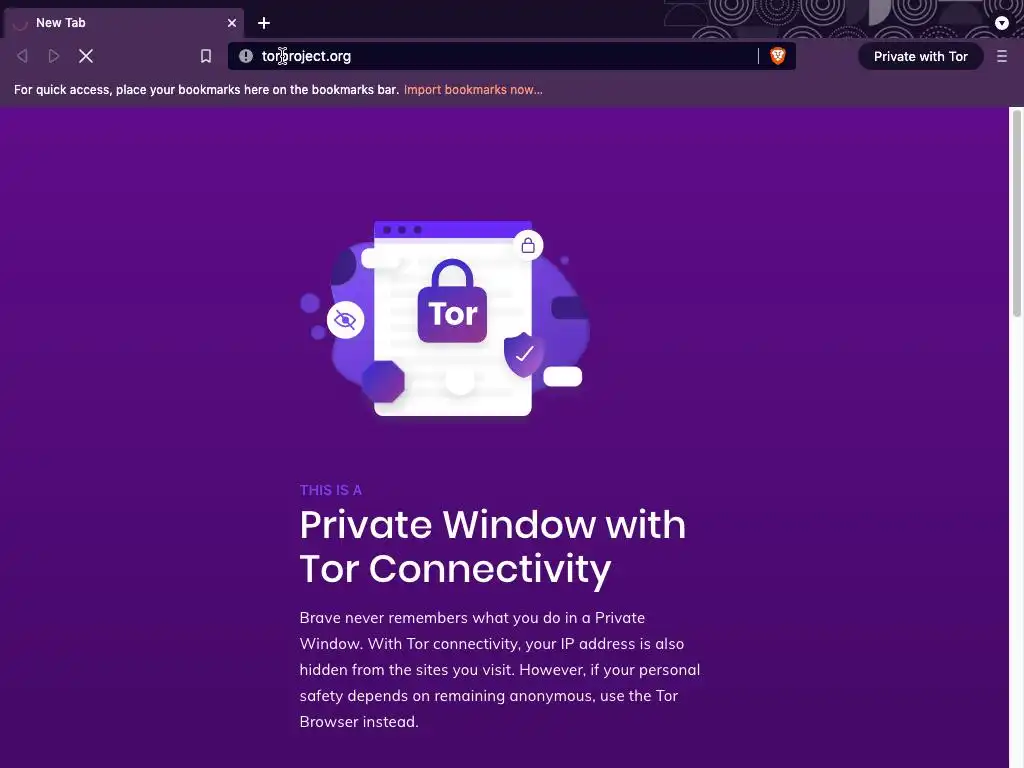
Task: Stop loading the page
Action: [86, 56]
